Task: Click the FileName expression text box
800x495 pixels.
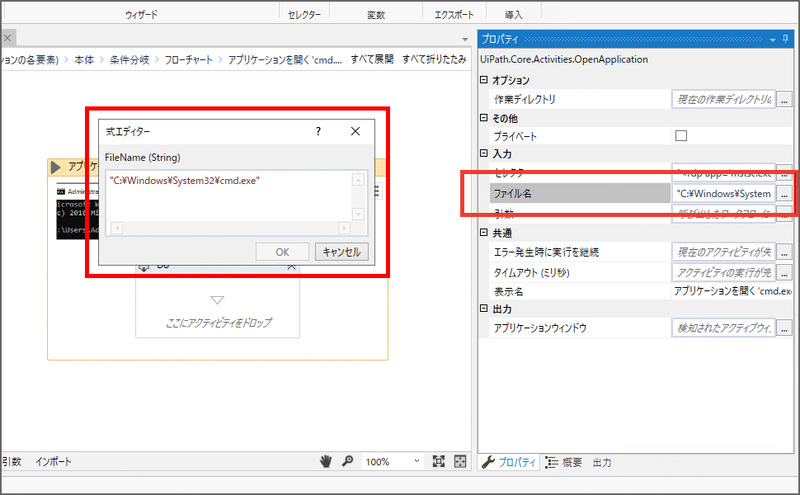Action: pos(229,196)
